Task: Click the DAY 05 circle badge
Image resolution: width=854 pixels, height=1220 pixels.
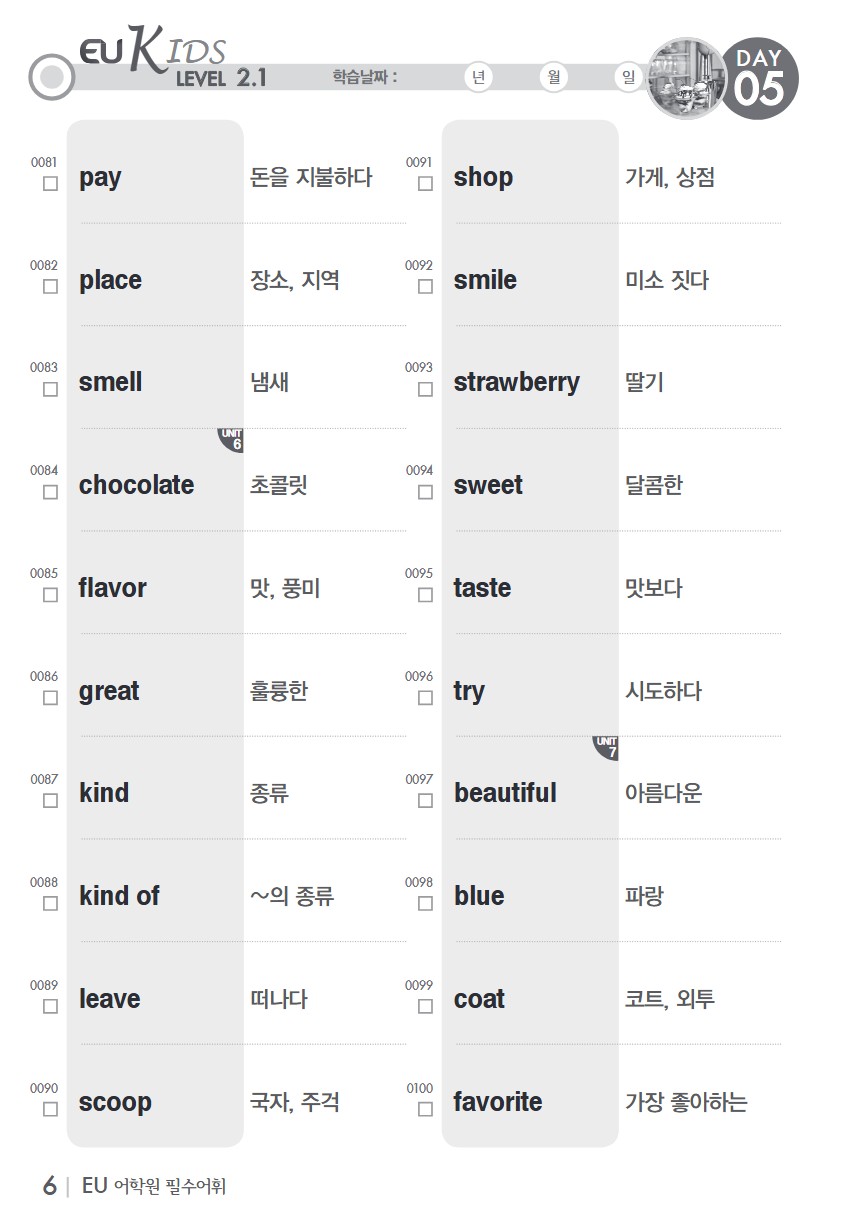Action: (759, 78)
